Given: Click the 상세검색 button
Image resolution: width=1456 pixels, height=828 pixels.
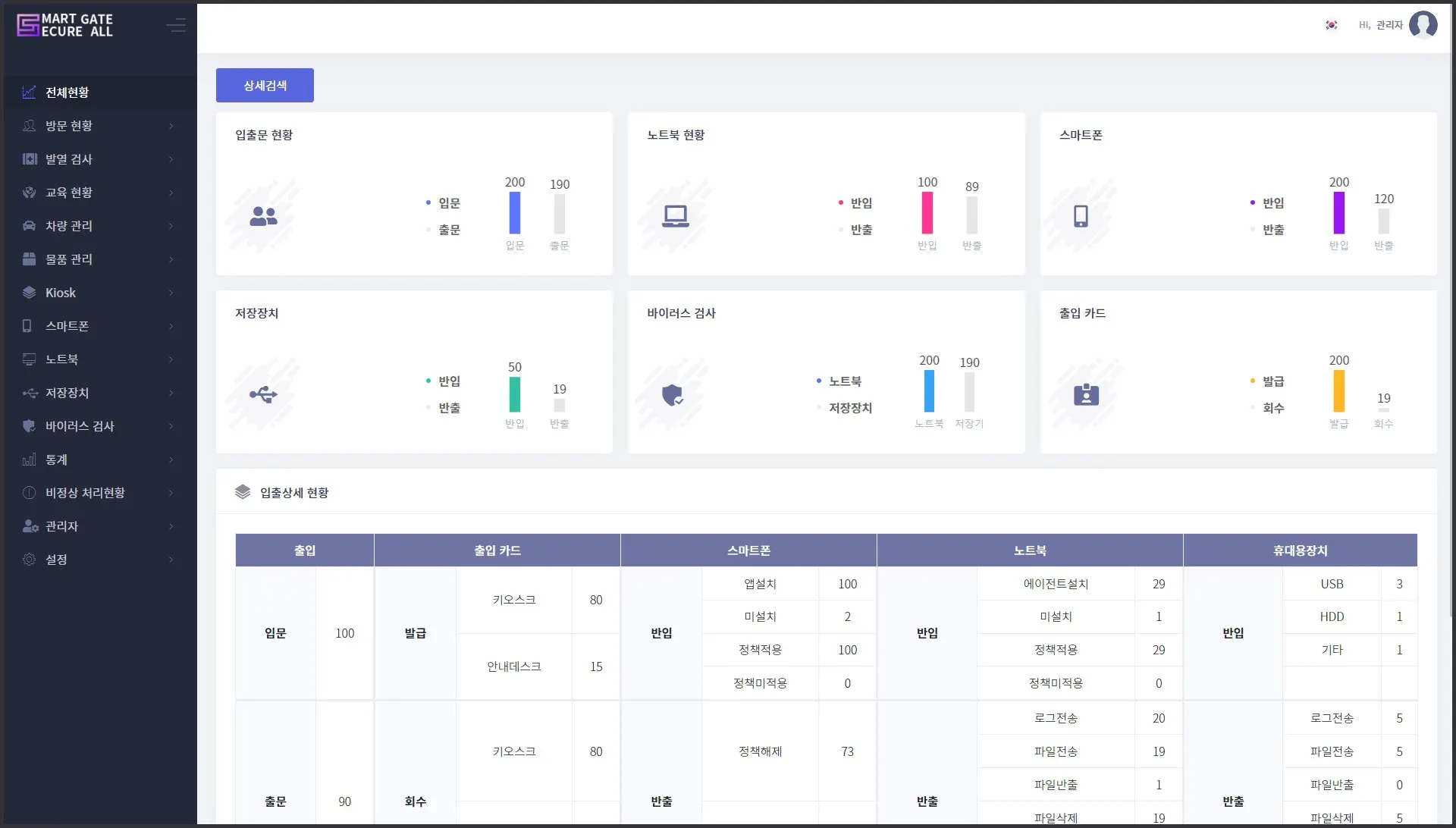Looking at the screenshot, I should 265,86.
